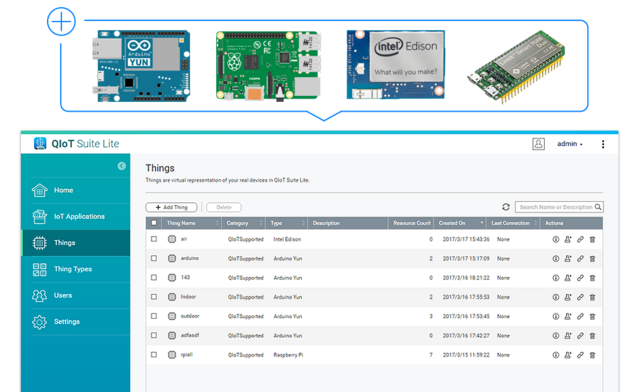Click the Resource Count column header
Screen dimensions: 640x392
(x=411, y=223)
